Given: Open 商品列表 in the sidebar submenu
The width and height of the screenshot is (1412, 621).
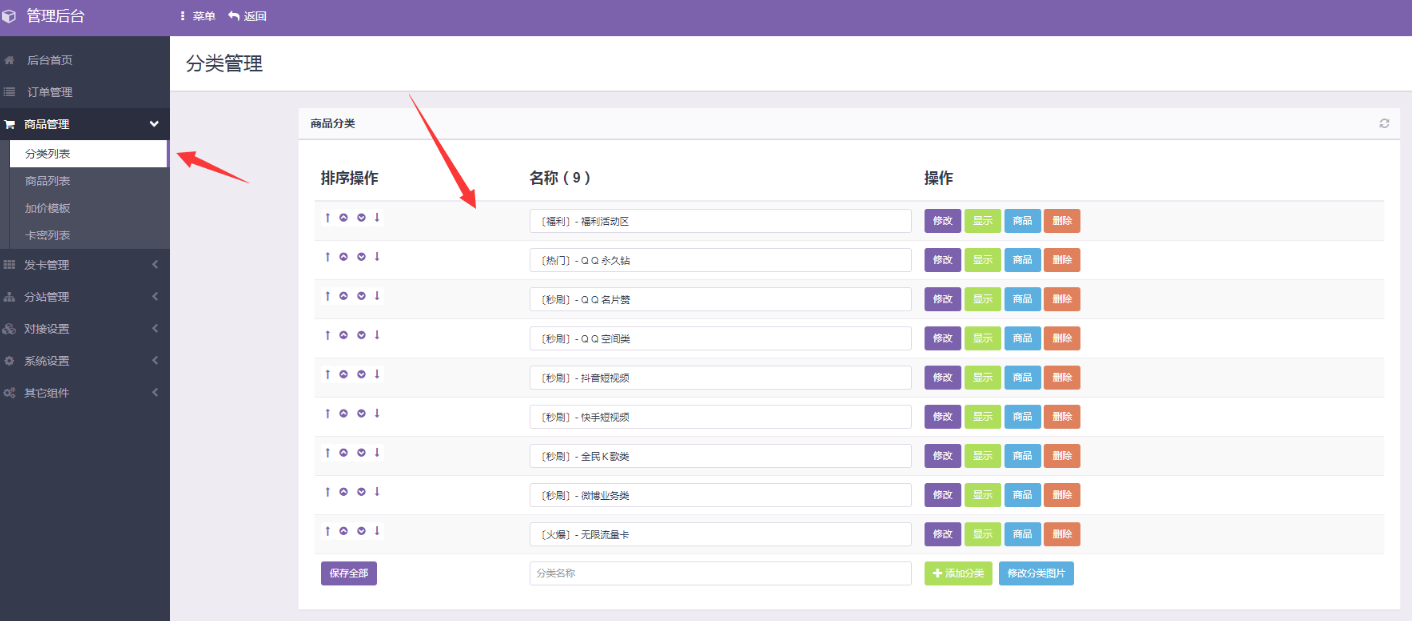Looking at the screenshot, I should 48,181.
